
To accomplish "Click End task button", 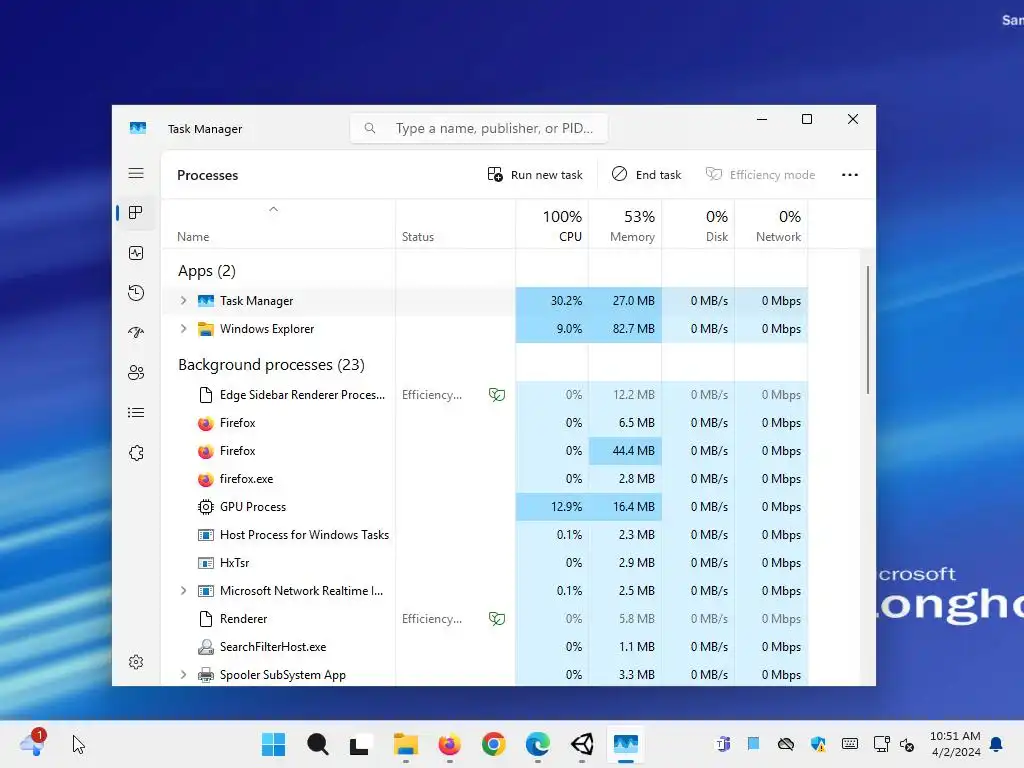I will click(x=647, y=174).
